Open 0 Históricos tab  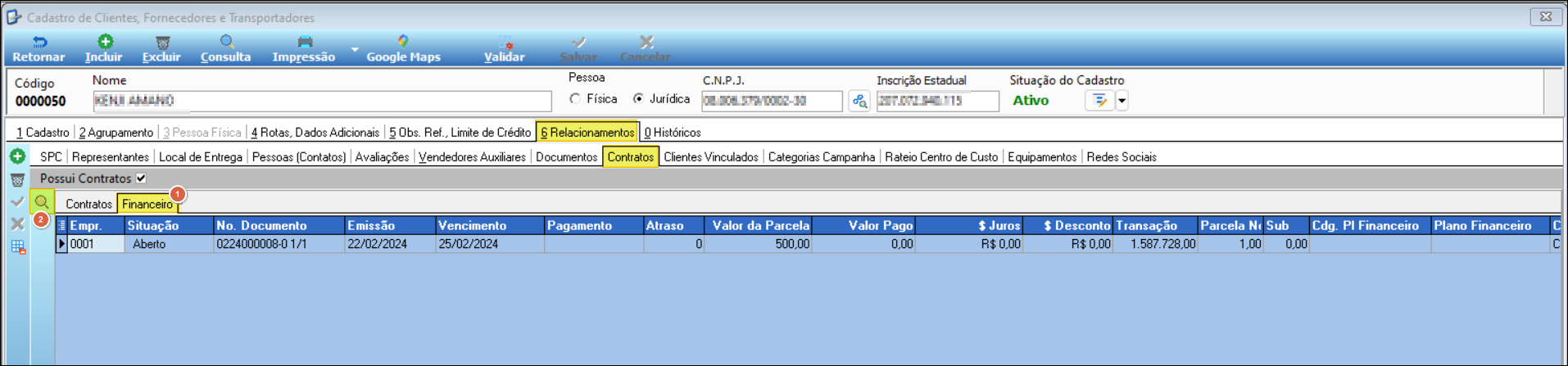coord(673,132)
